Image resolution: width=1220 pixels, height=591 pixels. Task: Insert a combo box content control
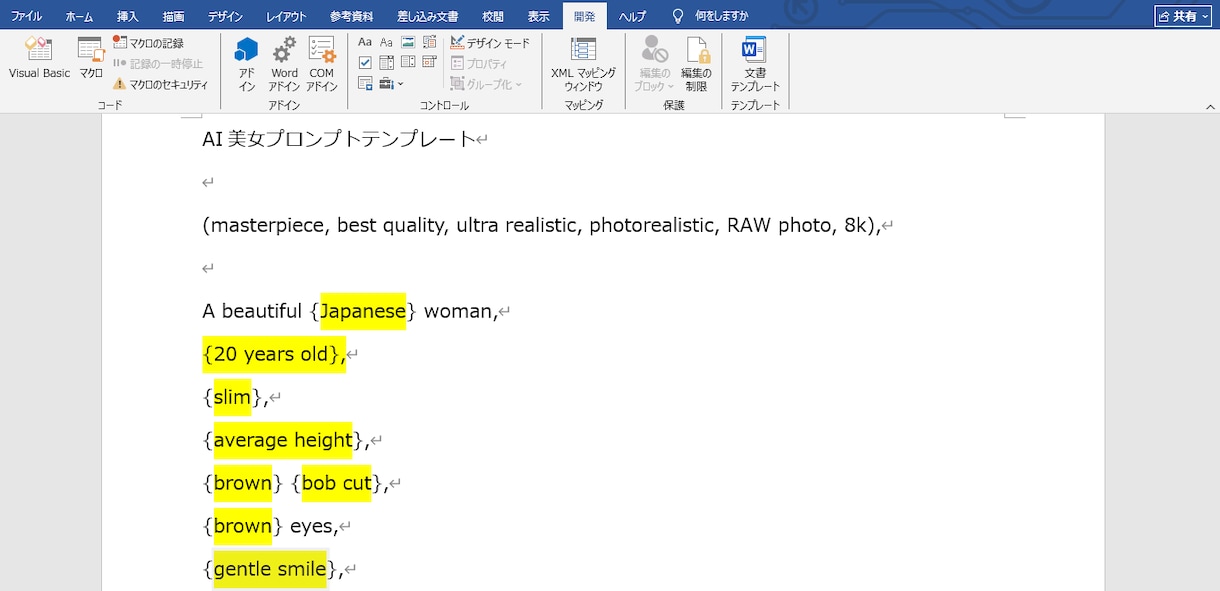coord(386,63)
